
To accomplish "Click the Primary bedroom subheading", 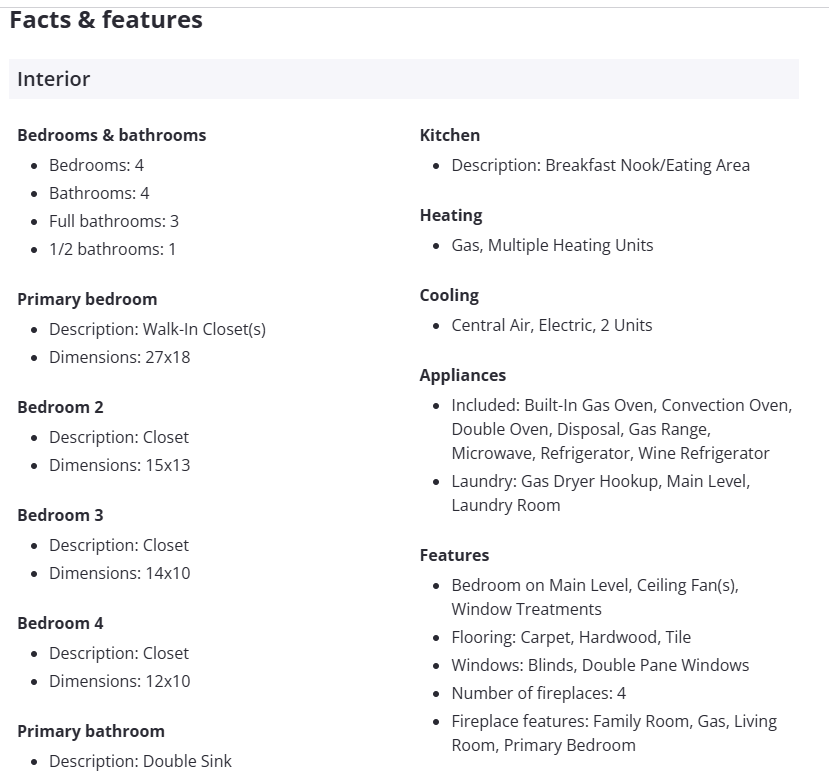I will (87, 299).
